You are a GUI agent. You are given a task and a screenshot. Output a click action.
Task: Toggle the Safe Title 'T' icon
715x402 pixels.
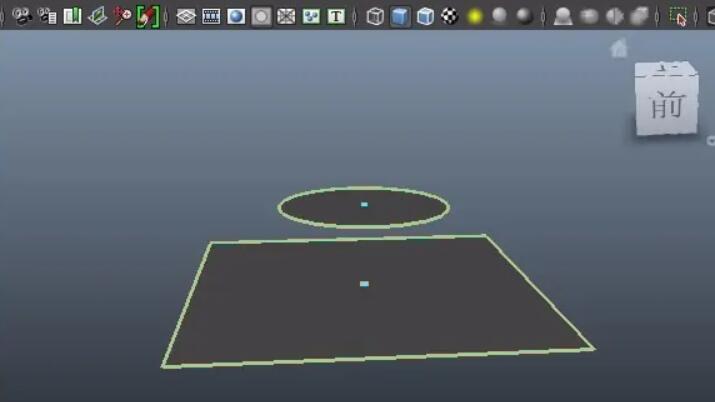(336, 16)
